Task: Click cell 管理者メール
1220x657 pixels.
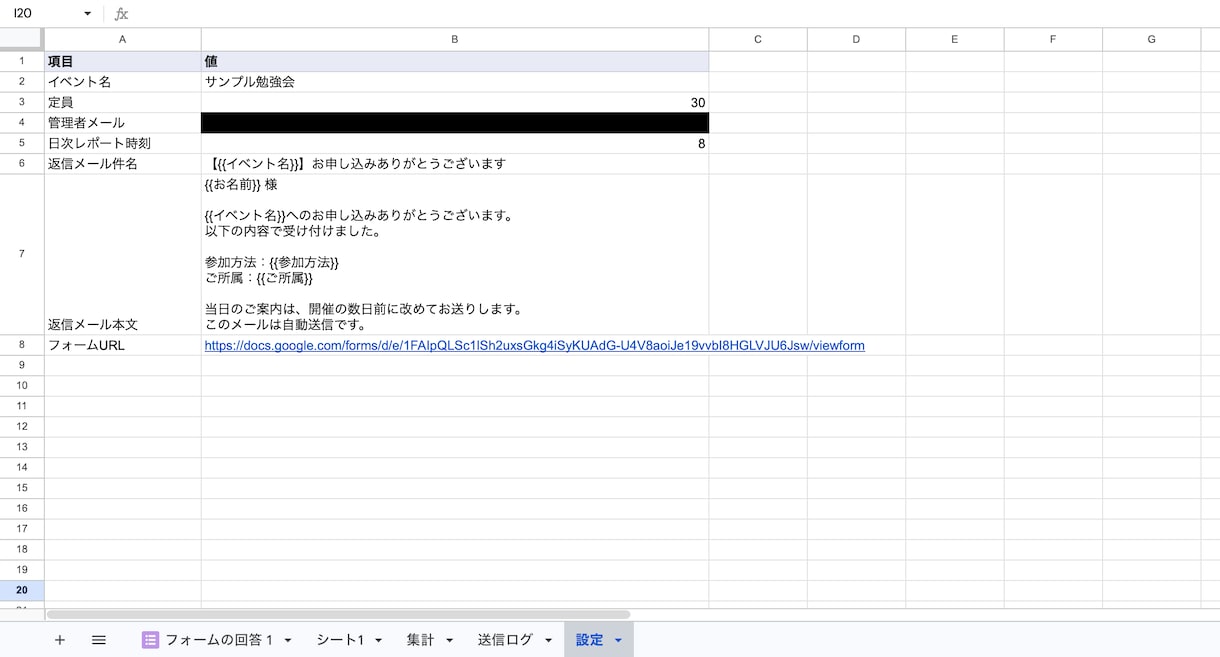Action: 123,123
